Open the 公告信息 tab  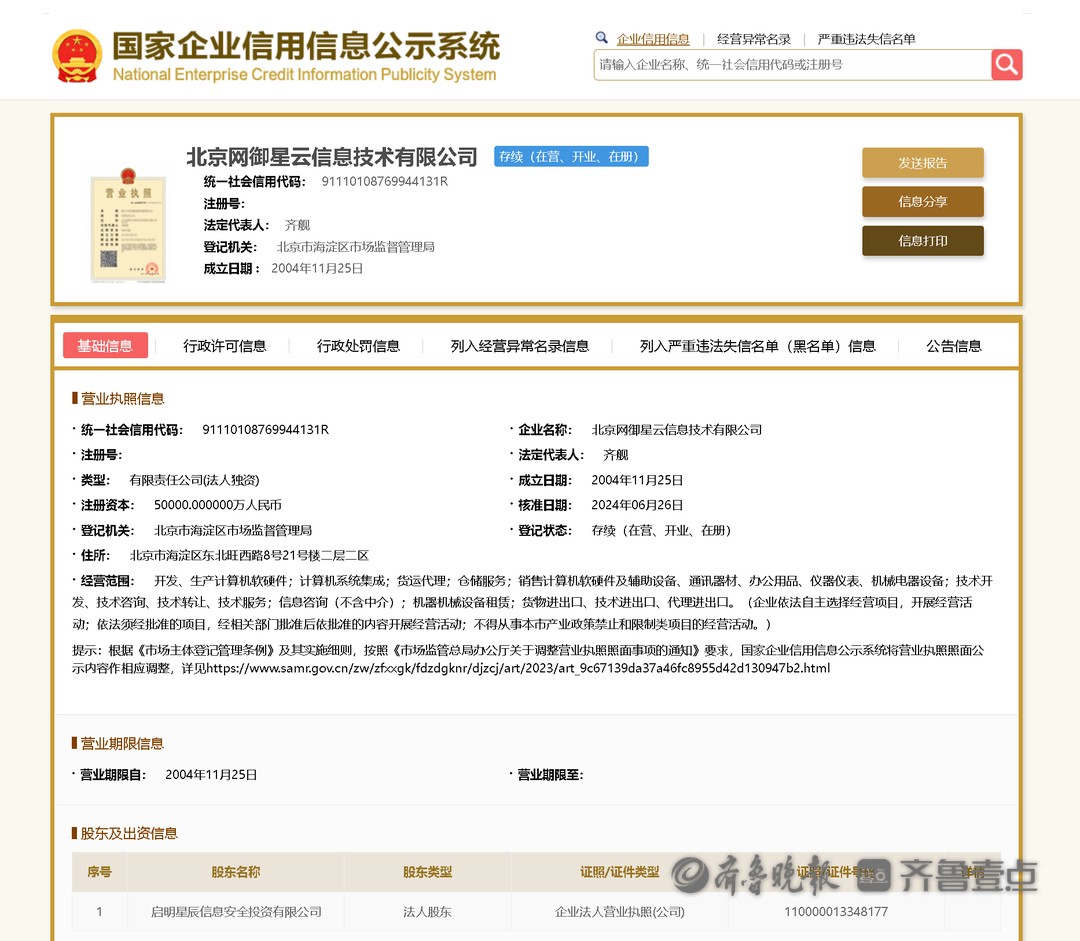tap(953, 346)
